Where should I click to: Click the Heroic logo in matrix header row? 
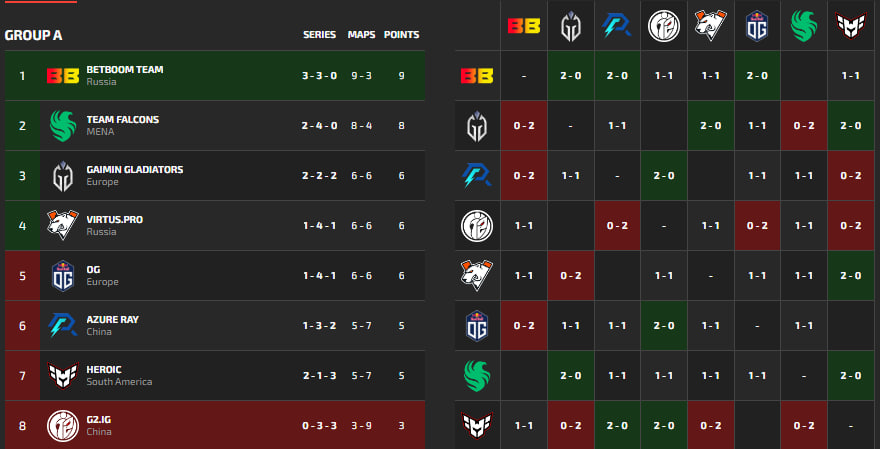pos(852,26)
